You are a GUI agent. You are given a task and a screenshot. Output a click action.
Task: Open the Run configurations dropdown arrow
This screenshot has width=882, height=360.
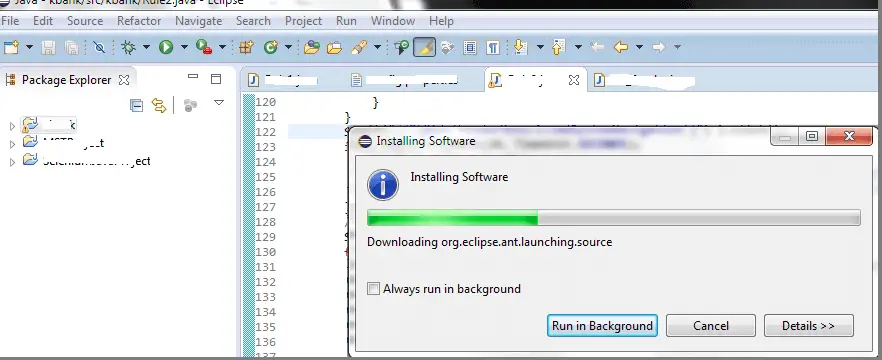click(183, 47)
